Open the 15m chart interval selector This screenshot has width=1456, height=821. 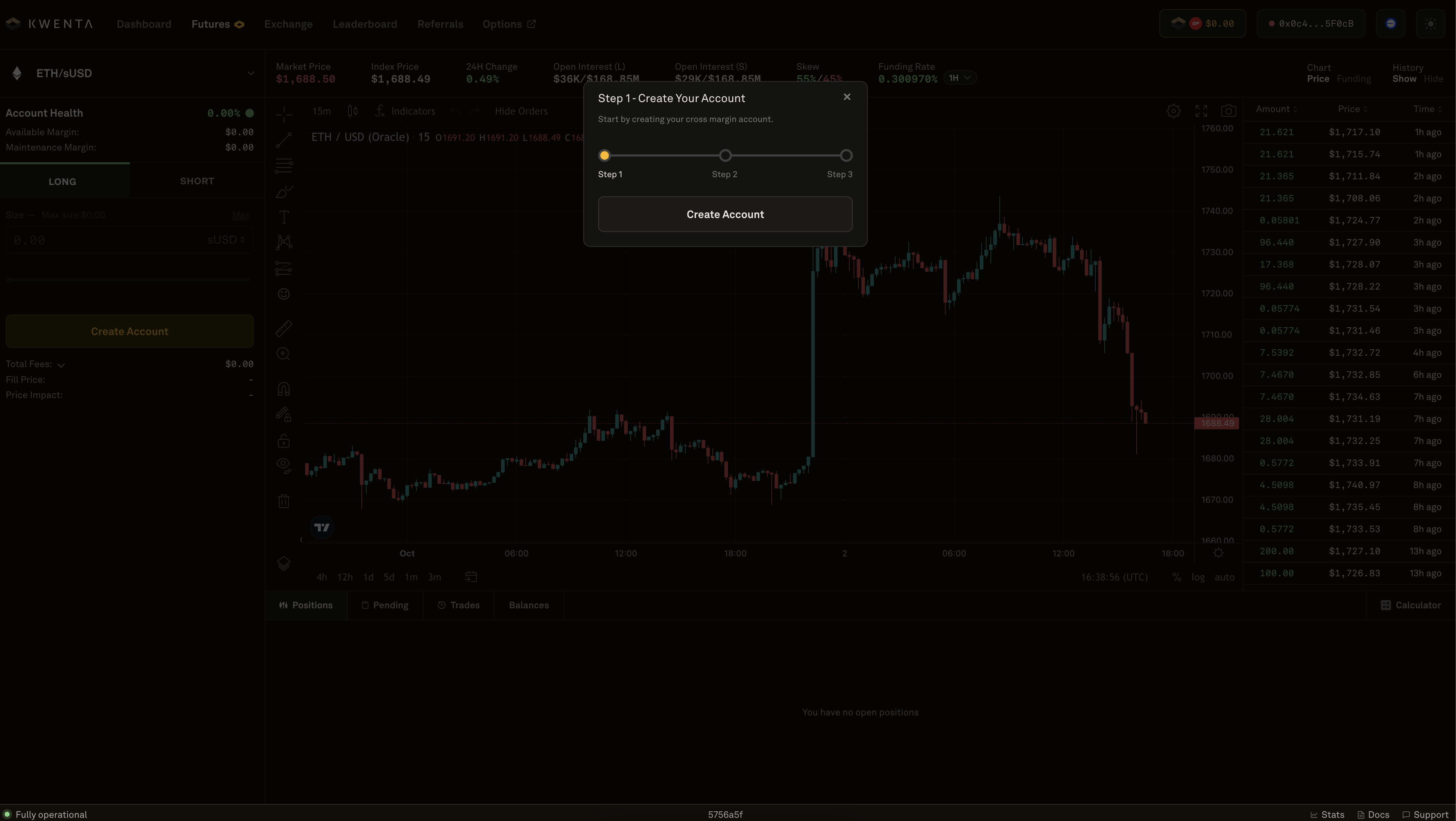(x=321, y=111)
